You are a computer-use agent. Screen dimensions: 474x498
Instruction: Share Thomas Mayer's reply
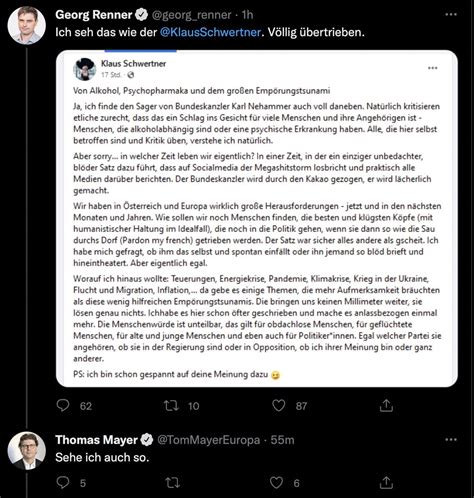tap(386, 482)
